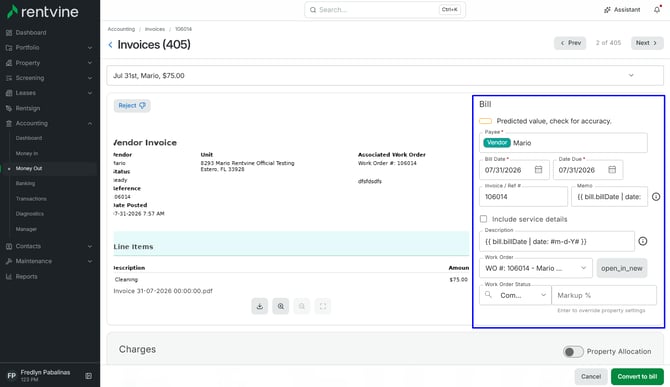Click the Reports chart icon
Viewport: 670px width, 387px height.
click(9, 276)
